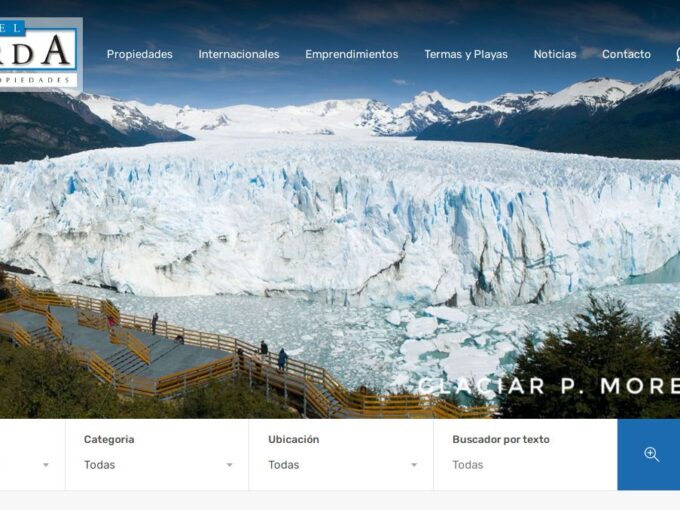Follow the Contacto navigation link
The height and width of the screenshot is (510, 680).
[x=626, y=54]
